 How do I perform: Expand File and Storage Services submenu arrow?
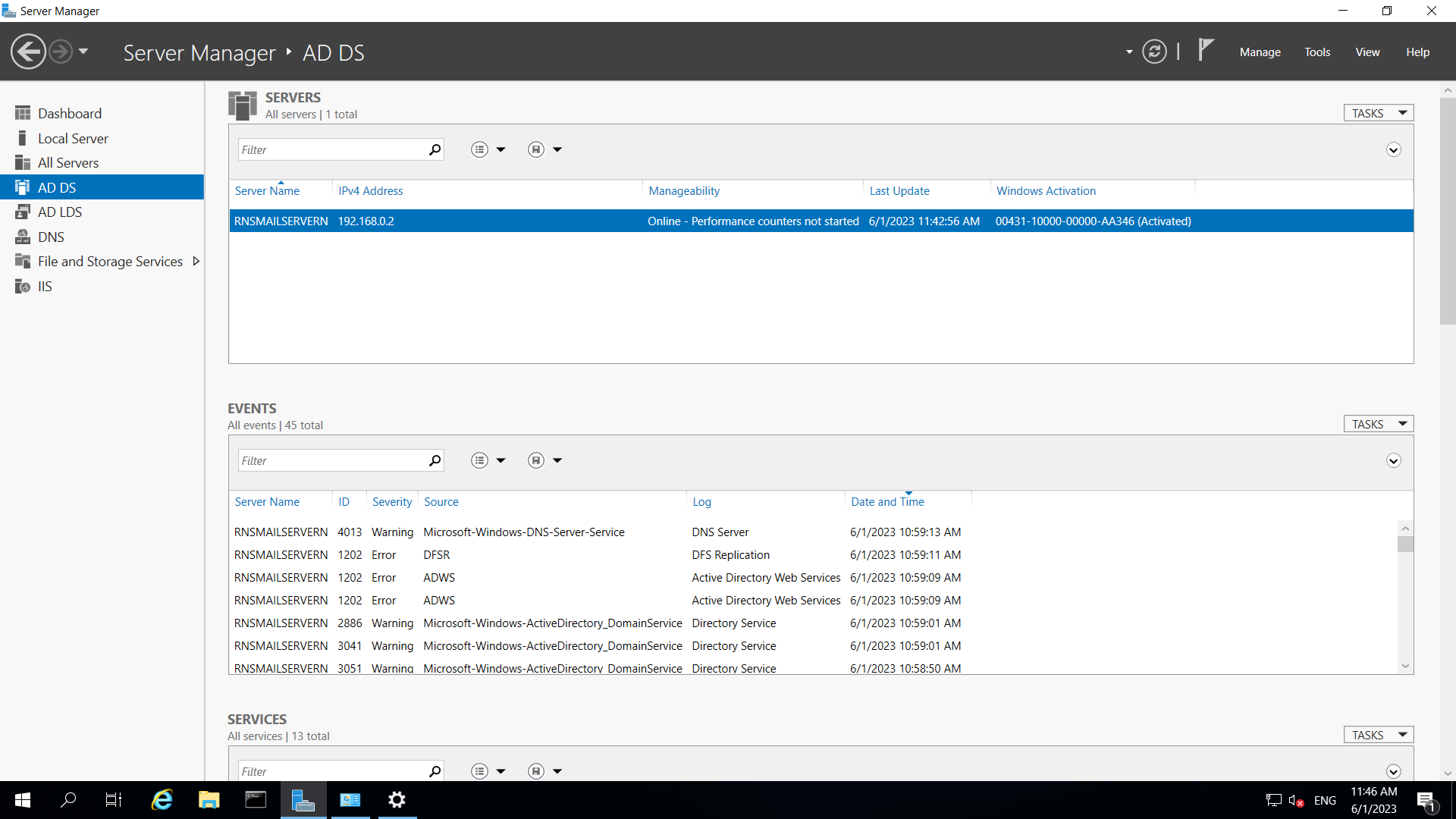click(x=196, y=262)
